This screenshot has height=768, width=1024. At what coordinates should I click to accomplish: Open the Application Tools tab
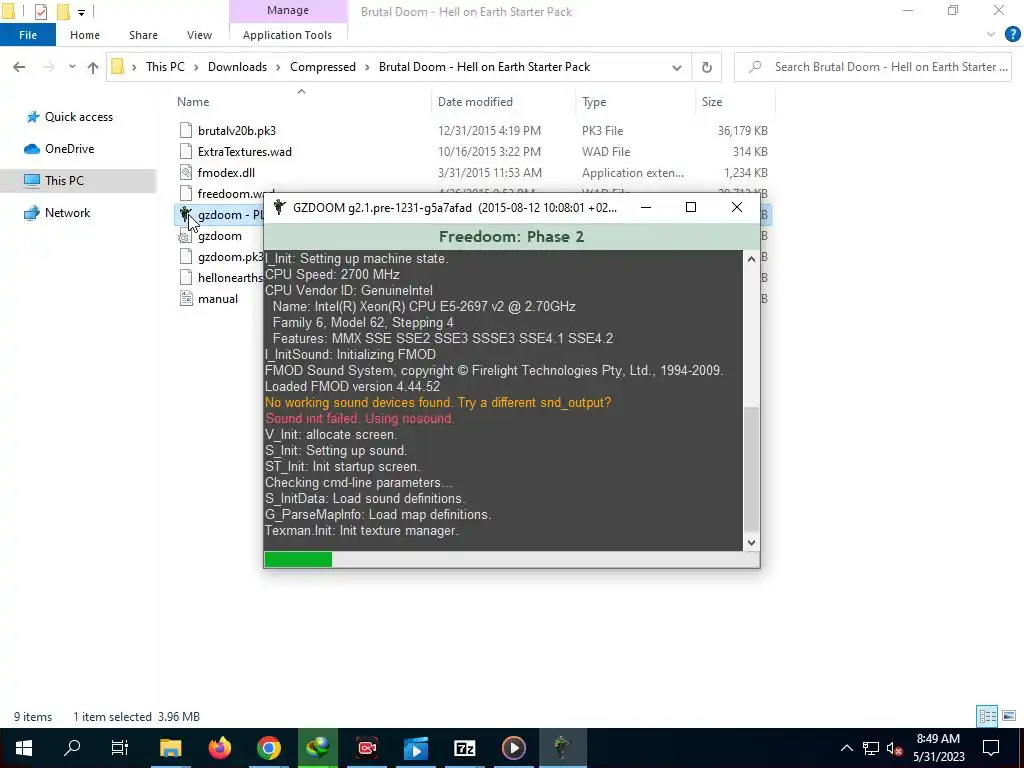click(x=287, y=35)
